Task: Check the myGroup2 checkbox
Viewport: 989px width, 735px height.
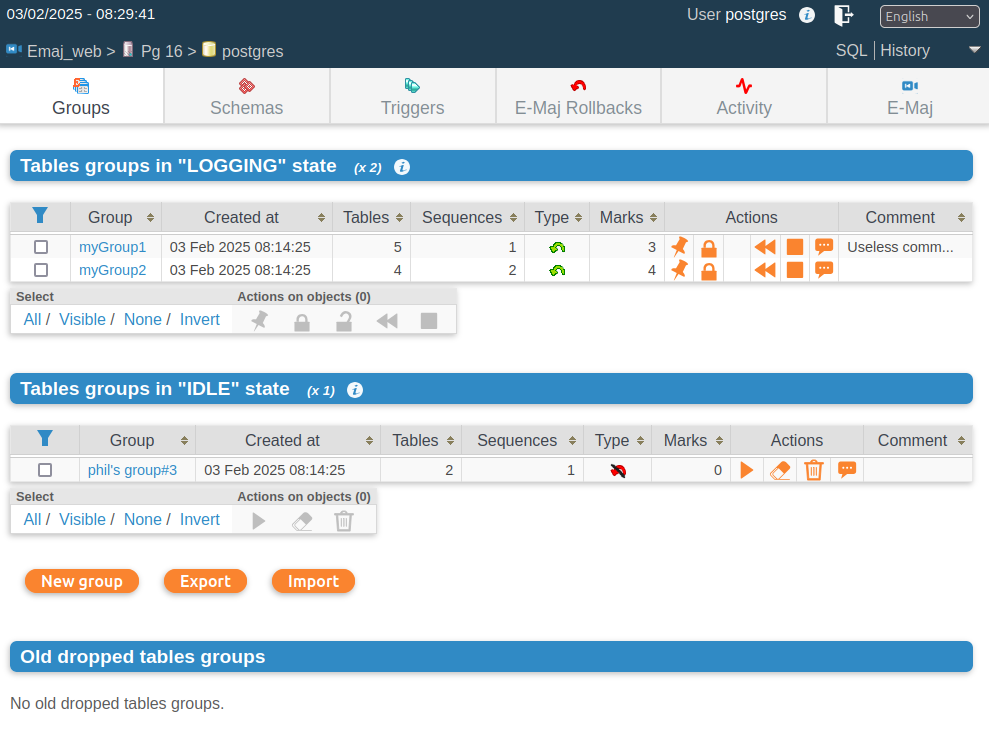Action: point(41,270)
